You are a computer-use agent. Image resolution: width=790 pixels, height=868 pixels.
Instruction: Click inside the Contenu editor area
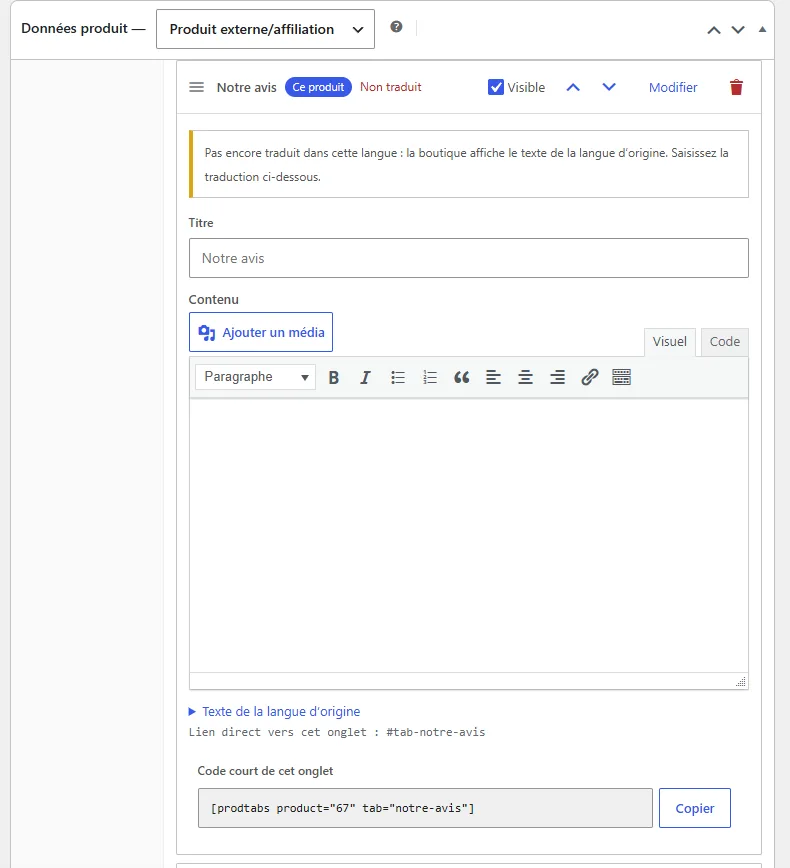(469, 535)
